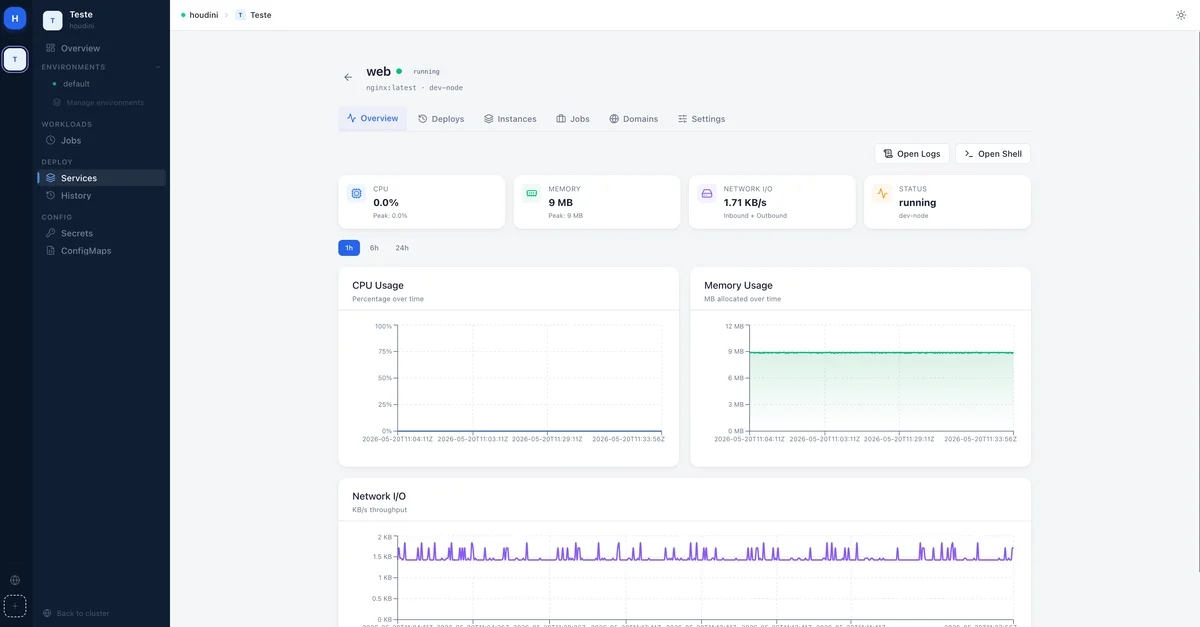Open Services in sidebar
The height and width of the screenshot is (627, 1200).
[100, 178]
